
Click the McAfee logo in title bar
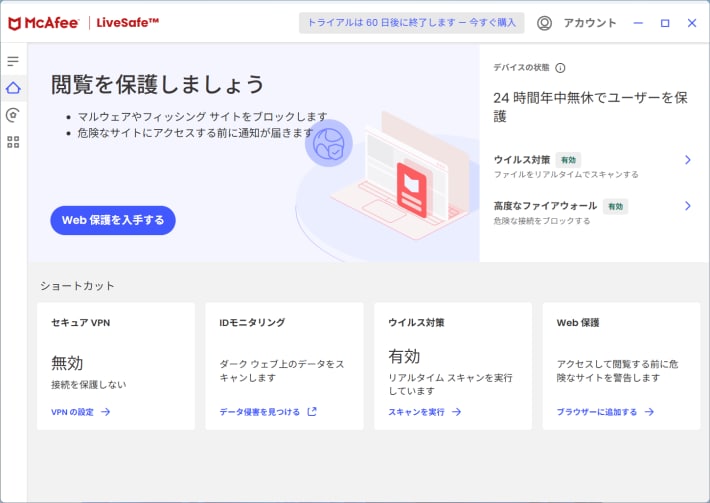[43, 23]
